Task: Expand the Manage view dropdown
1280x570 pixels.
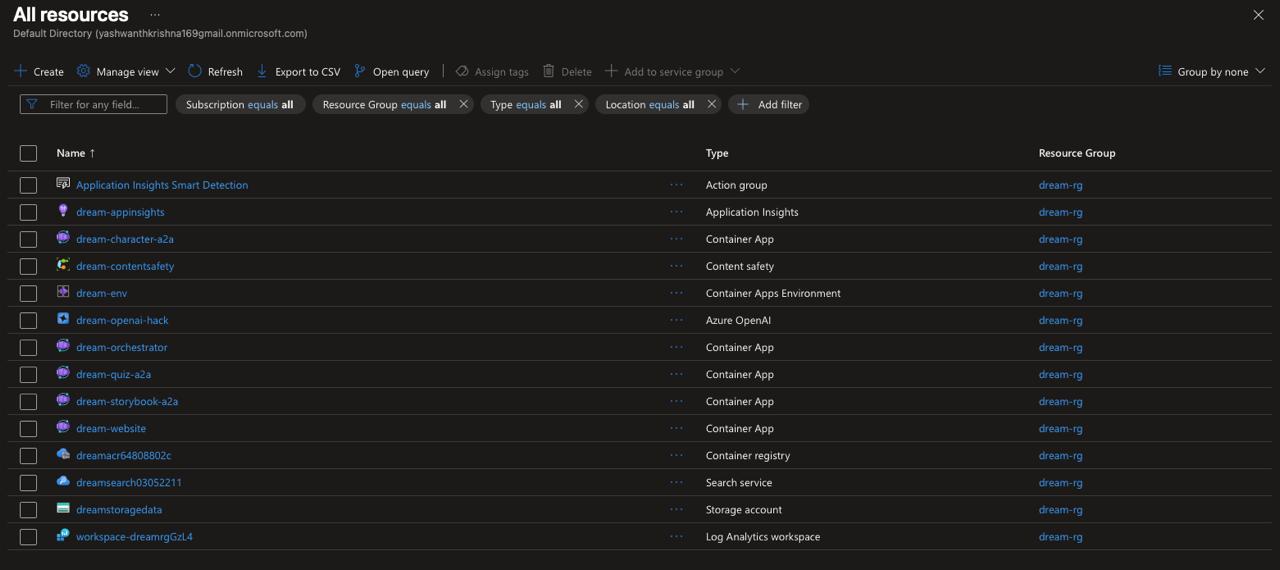Action: point(126,71)
